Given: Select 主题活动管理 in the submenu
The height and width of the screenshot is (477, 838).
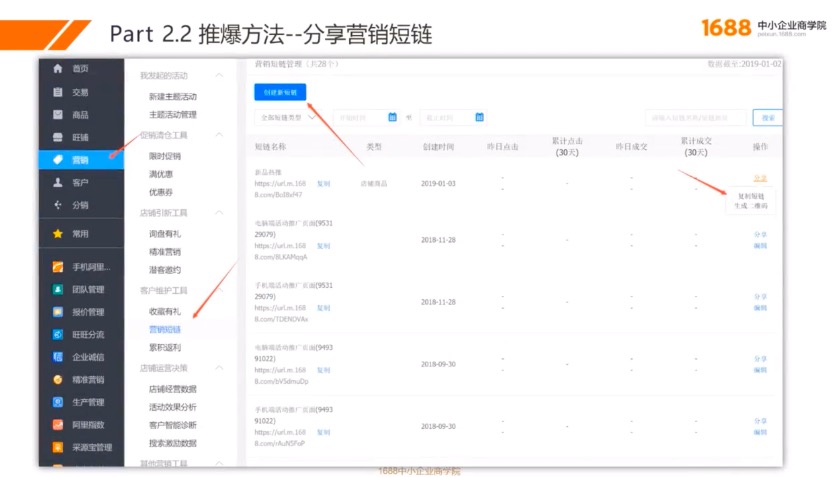Looking at the screenshot, I should tap(173, 114).
